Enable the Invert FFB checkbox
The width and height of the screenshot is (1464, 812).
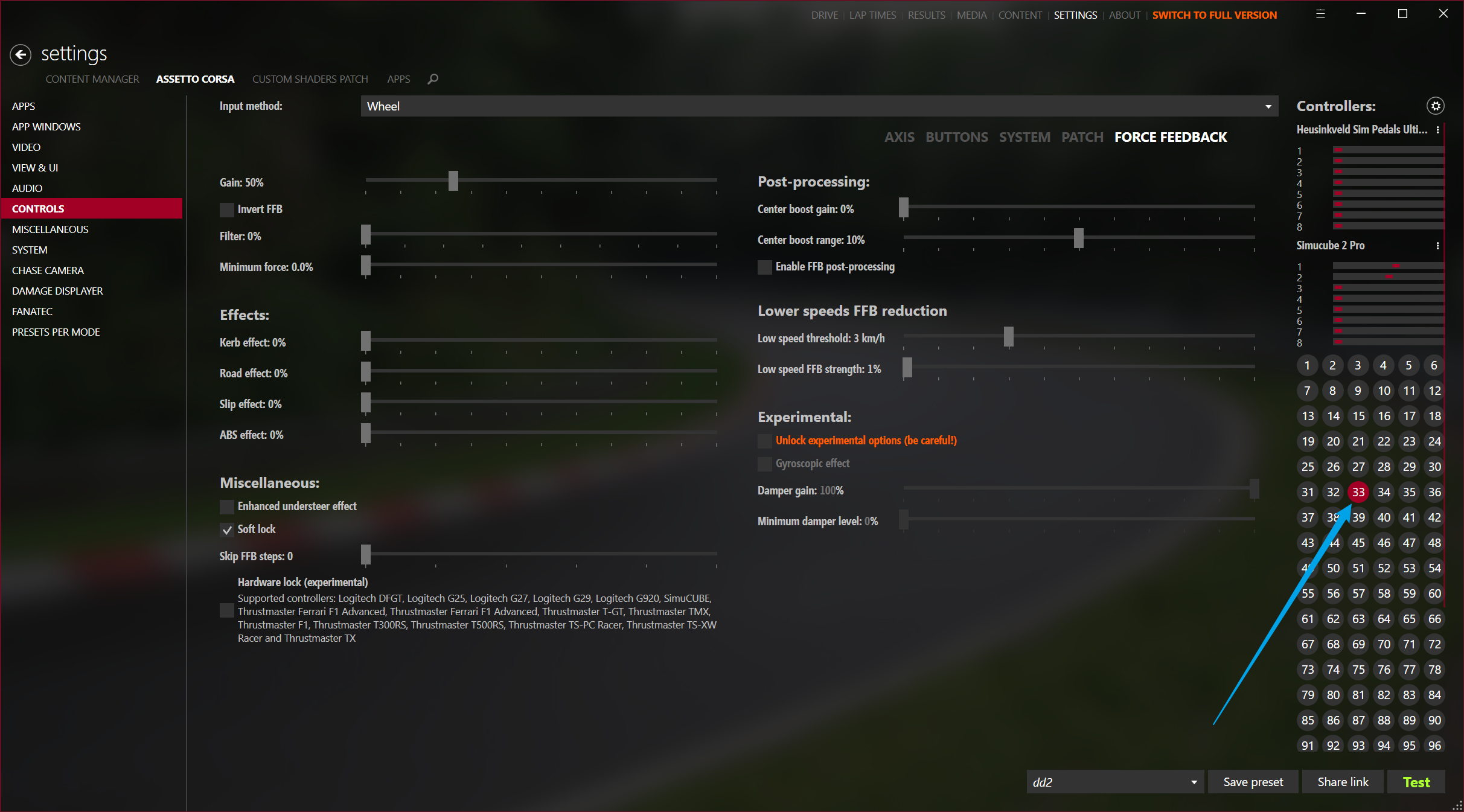[x=227, y=209]
